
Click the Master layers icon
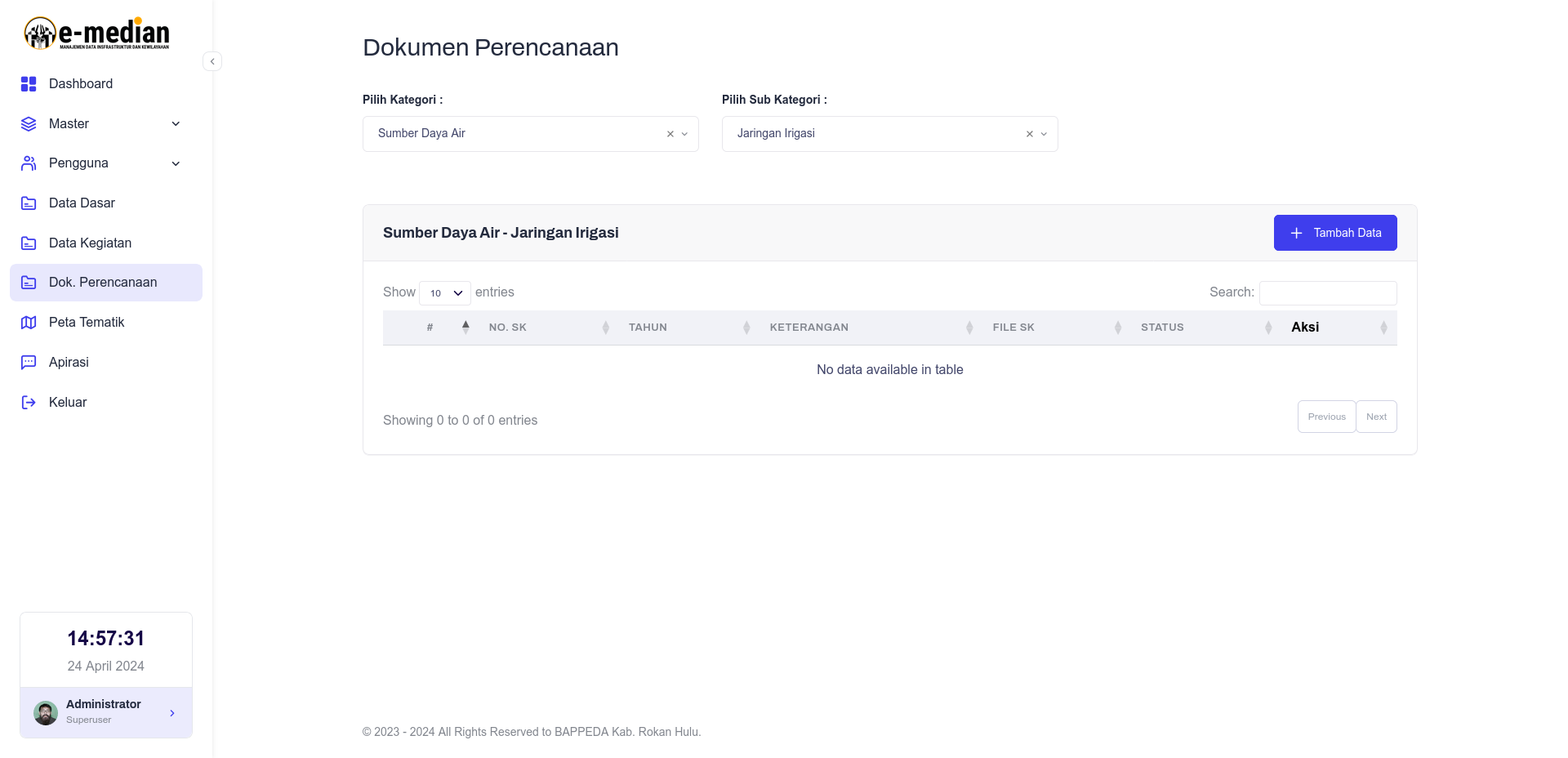click(x=29, y=124)
